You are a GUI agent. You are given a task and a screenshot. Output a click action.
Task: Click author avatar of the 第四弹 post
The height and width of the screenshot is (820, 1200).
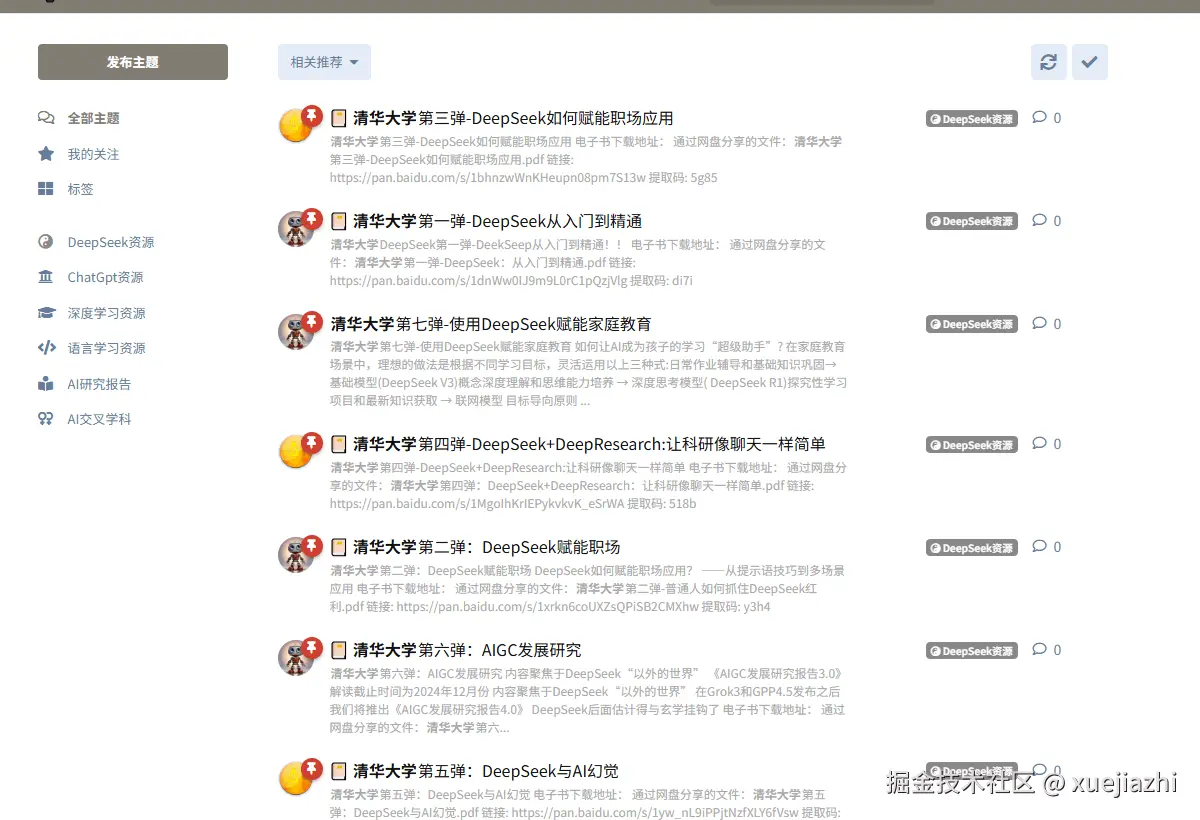[x=295, y=452]
